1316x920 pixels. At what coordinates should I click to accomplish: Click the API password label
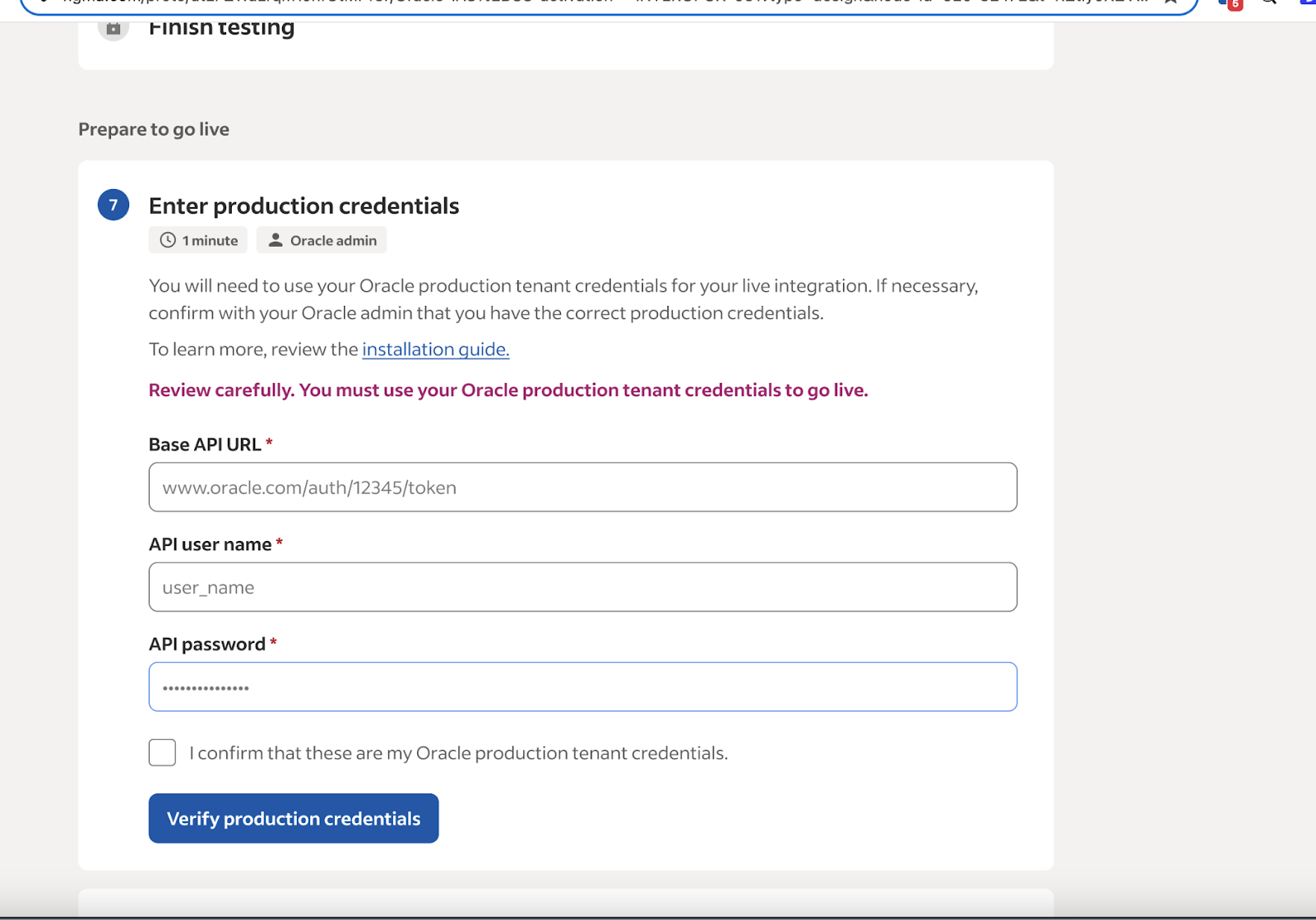tap(207, 644)
